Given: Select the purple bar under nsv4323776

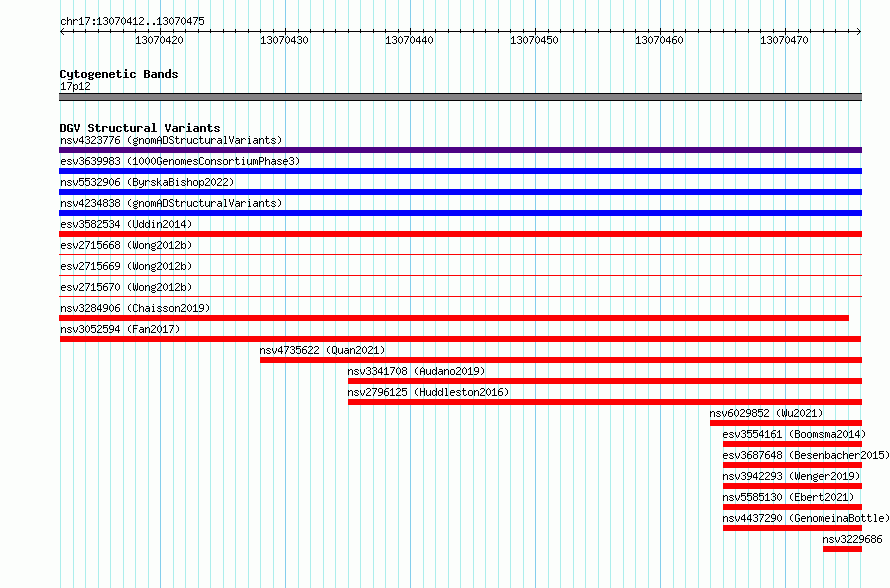Looking at the screenshot, I should pyautogui.click(x=460, y=150).
